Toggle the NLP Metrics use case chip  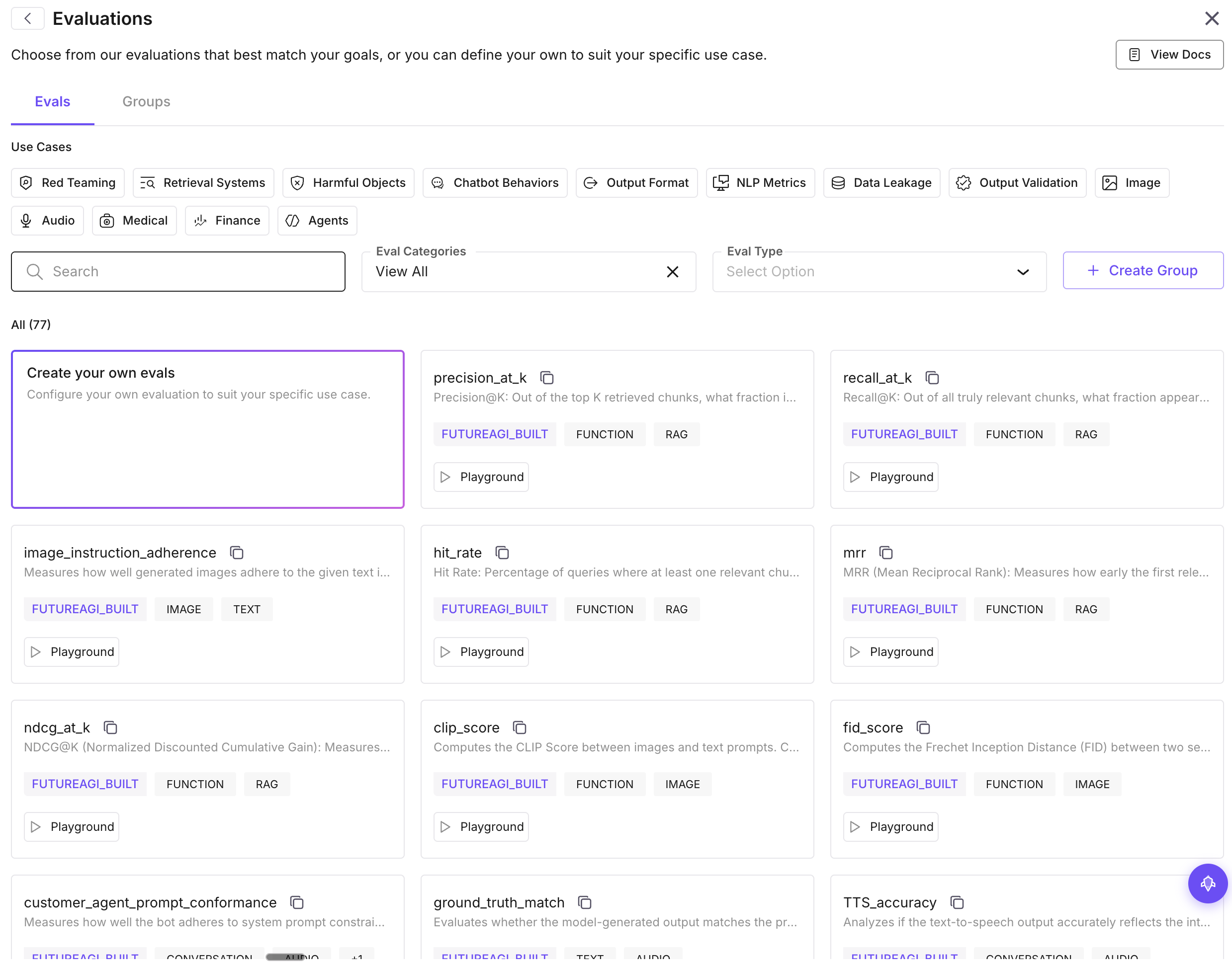[760, 183]
